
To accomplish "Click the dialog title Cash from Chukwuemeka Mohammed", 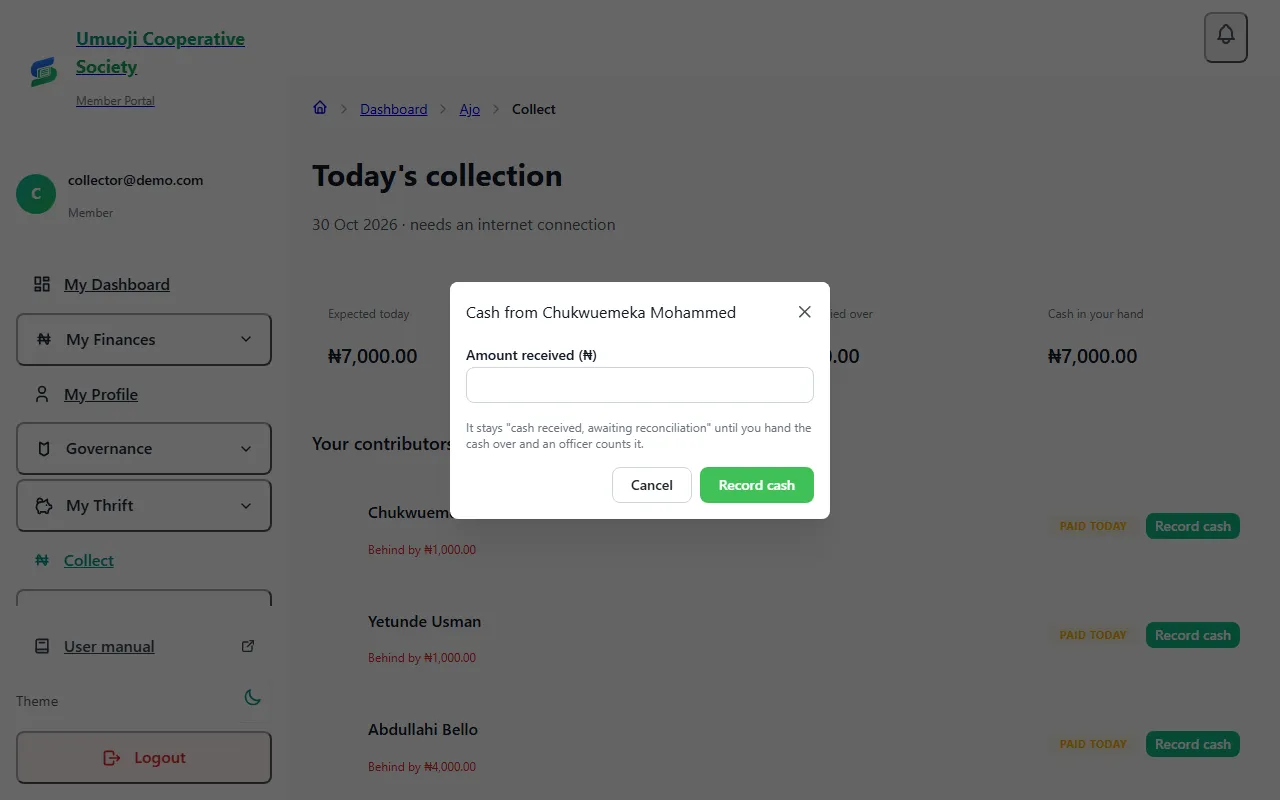I will point(601,312).
